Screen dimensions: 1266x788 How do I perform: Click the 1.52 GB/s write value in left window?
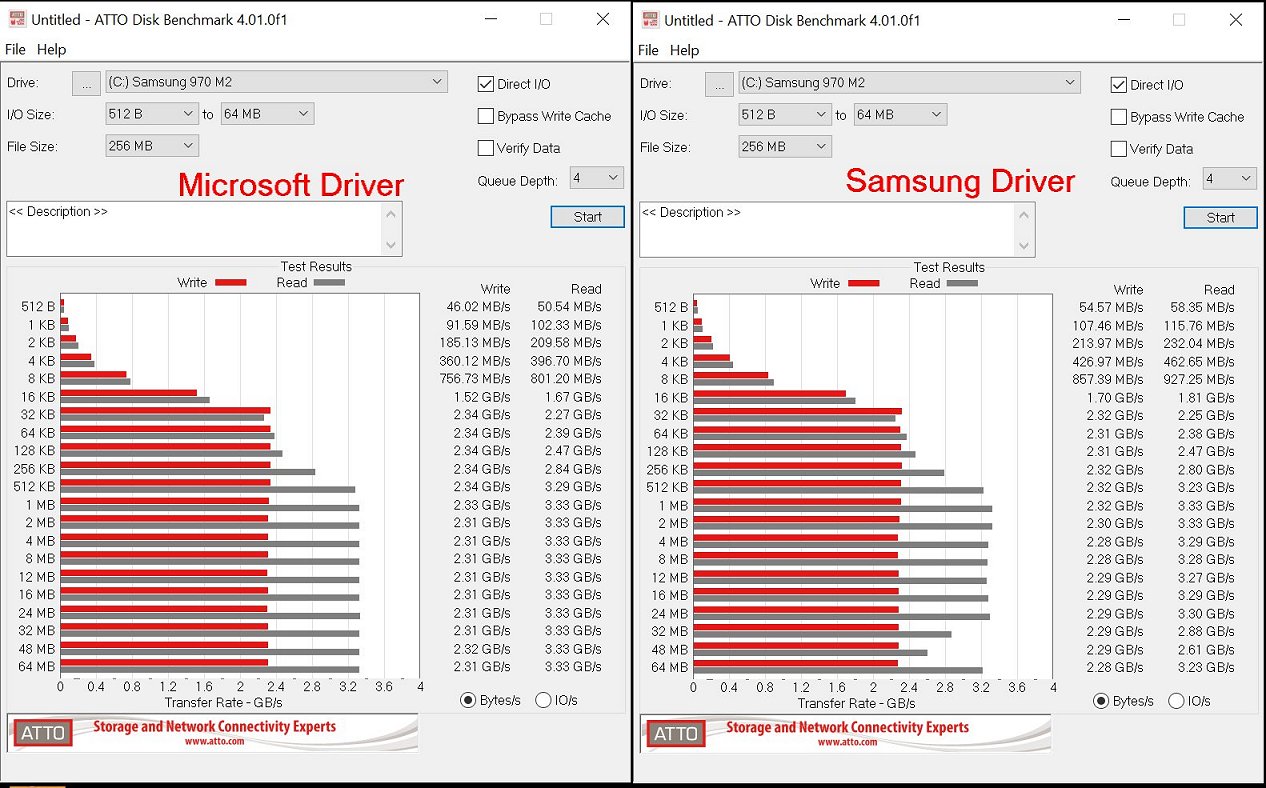(482, 397)
